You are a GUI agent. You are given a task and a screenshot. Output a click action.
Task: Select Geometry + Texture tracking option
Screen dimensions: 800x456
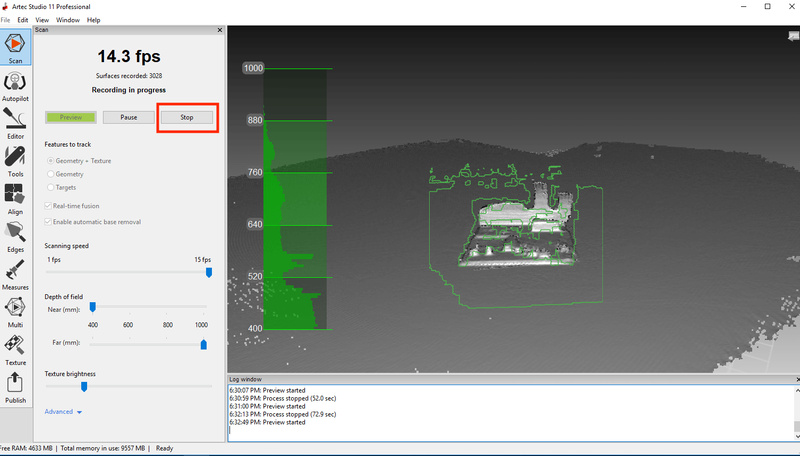pyautogui.click(x=49, y=160)
